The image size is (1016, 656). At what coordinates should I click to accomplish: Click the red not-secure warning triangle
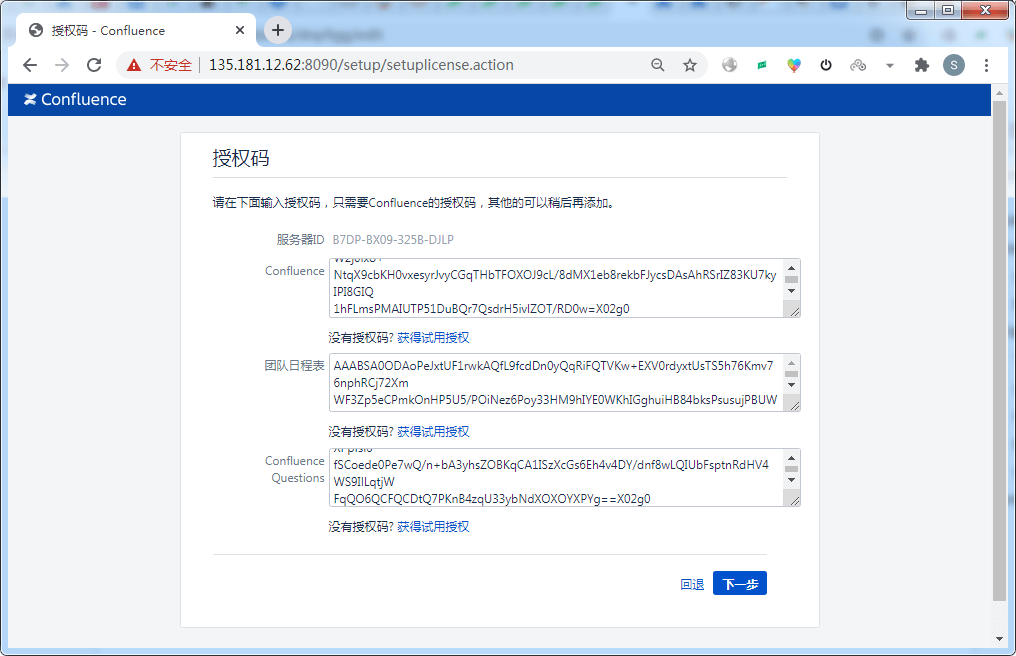coord(133,65)
